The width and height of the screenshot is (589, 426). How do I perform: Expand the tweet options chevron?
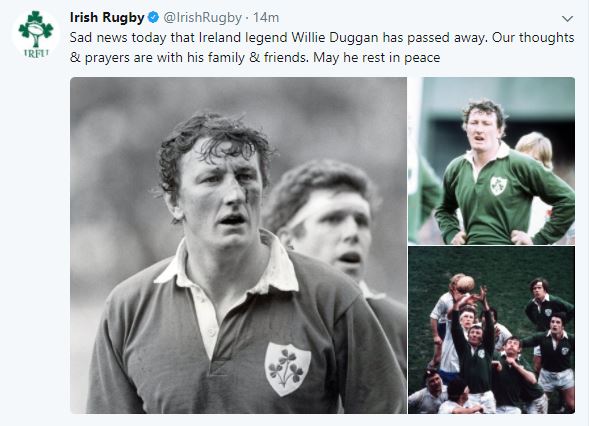click(x=567, y=18)
